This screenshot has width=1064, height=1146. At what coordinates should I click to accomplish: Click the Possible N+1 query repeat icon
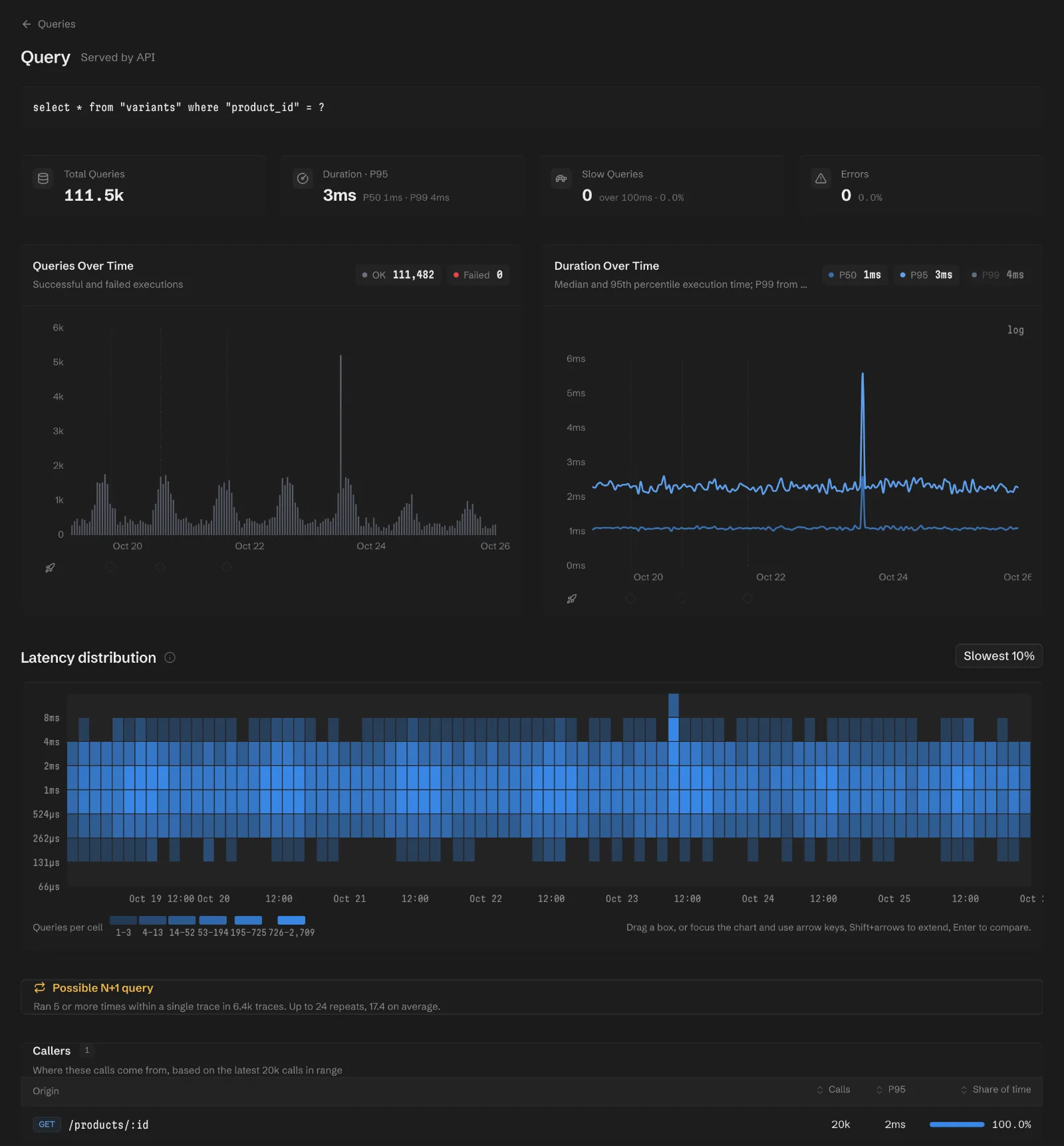pos(40,988)
